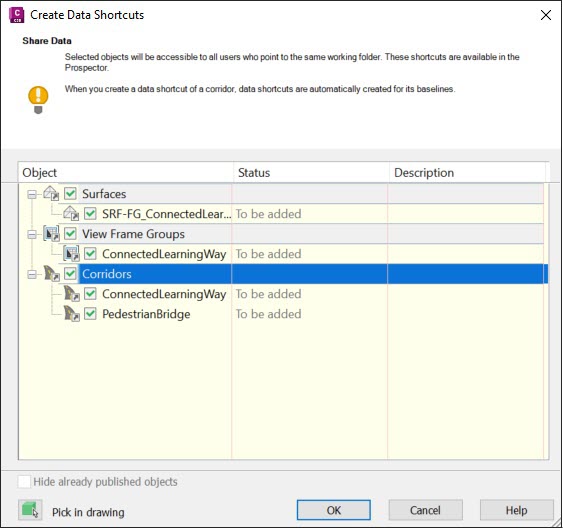Collapse the Surfaces tree node
The width and height of the screenshot is (563, 529).
(x=32, y=194)
